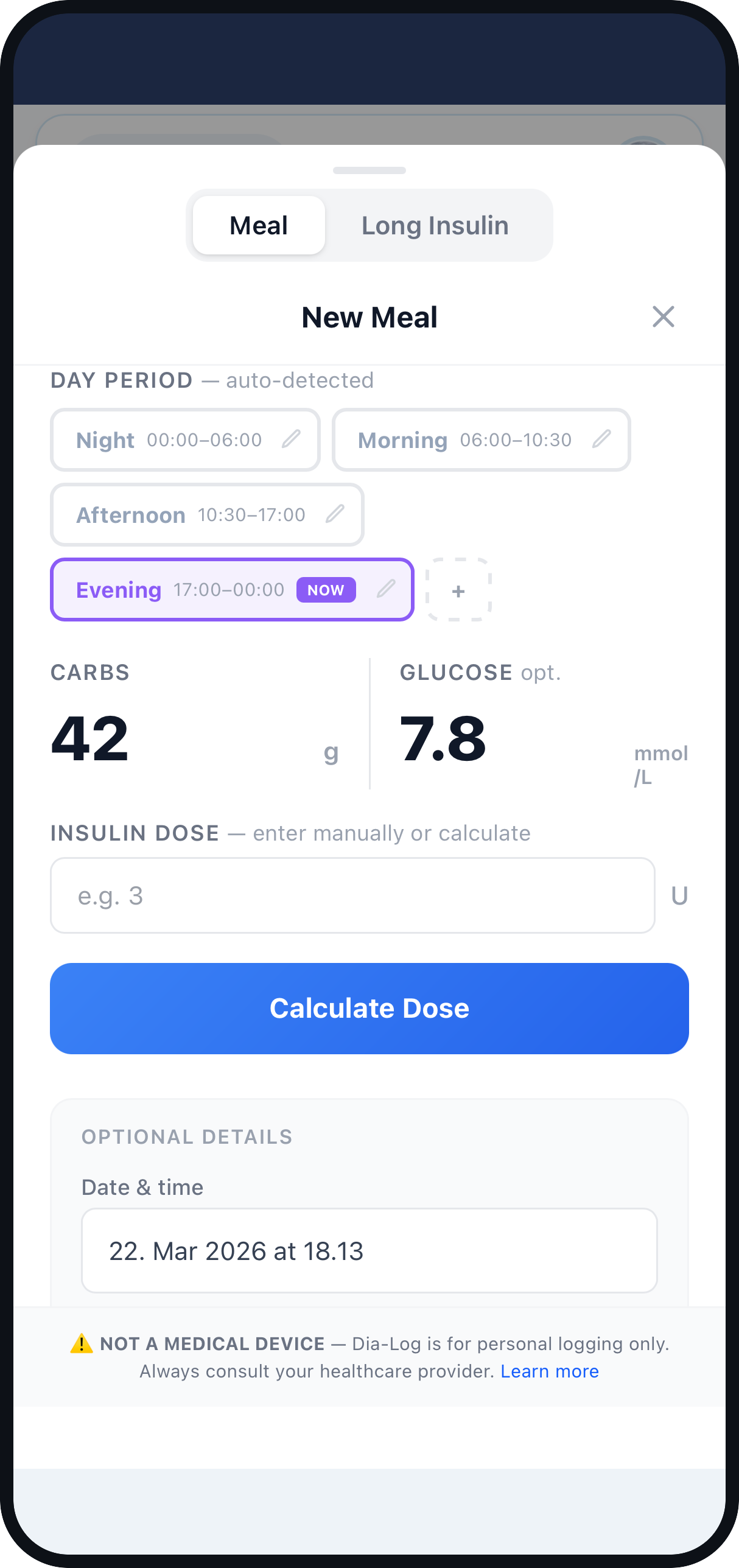Open the Learn more link
This screenshot has width=739, height=1568.
point(549,1371)
